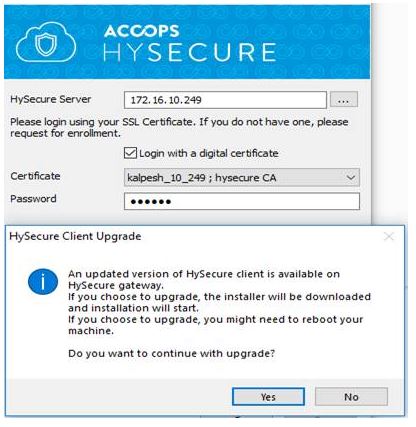The image size is (416, 427).
Task: Click the 'Login with a digital certificate' label
Action: 209,153
